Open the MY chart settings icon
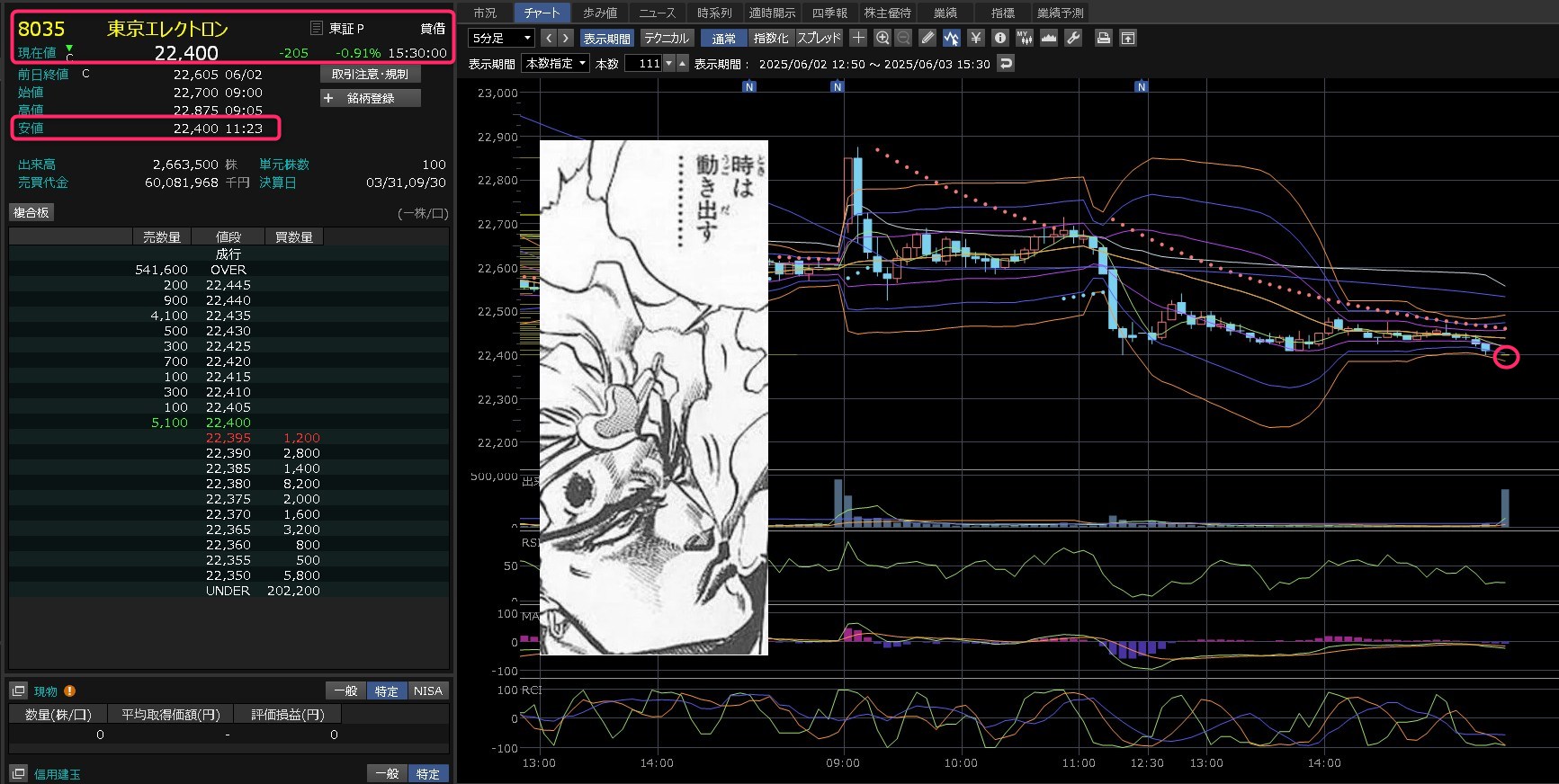Screen dimensions: 1559x784 click(1024, 38)
